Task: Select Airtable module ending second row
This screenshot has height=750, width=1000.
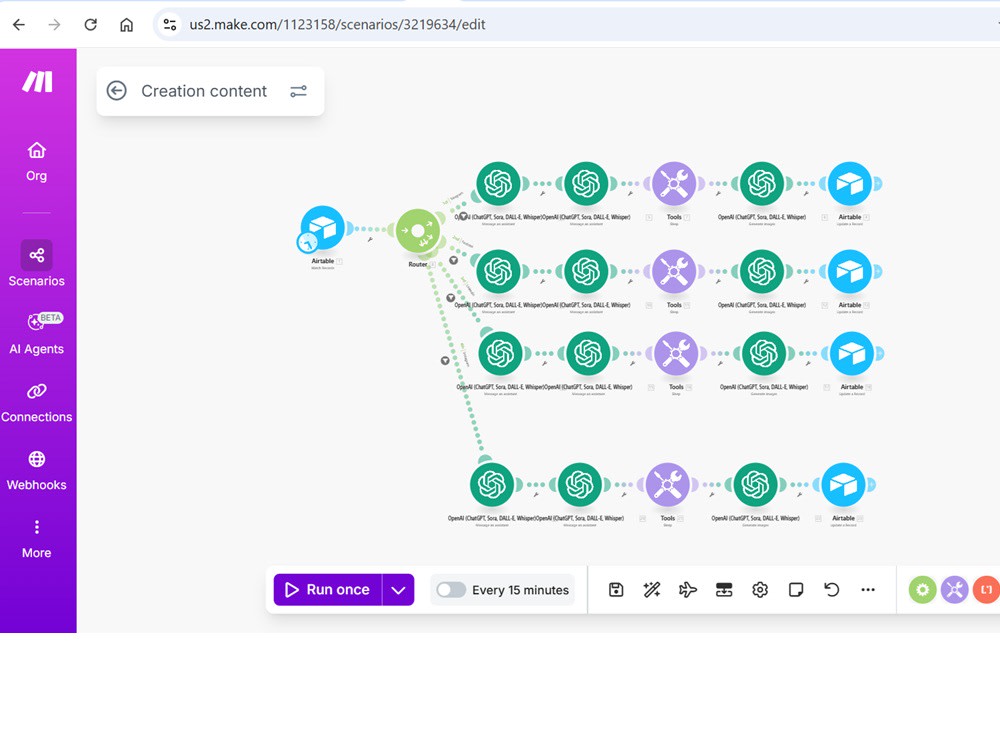Action: [849, 272]
